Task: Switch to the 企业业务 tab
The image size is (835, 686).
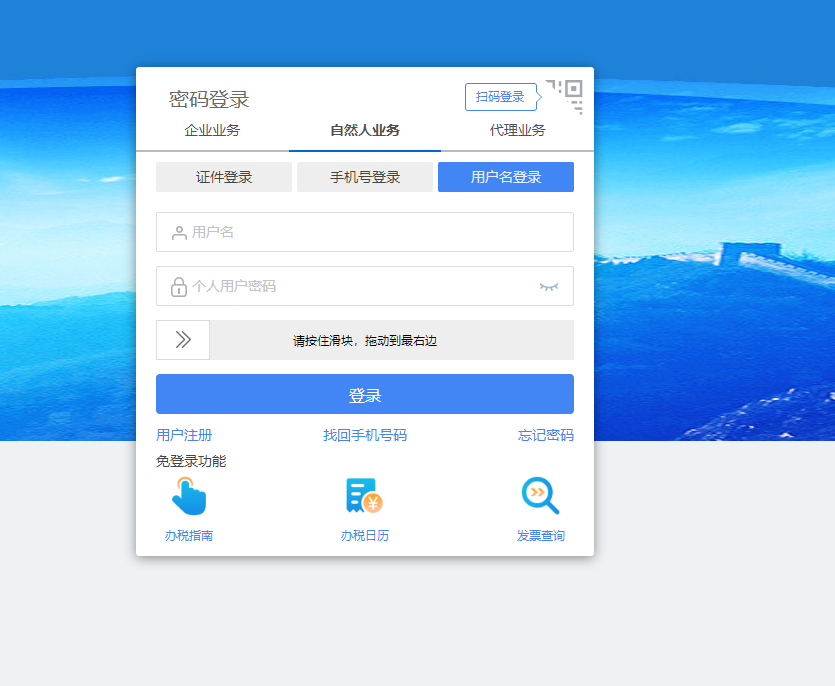Action: pos(212,130)
